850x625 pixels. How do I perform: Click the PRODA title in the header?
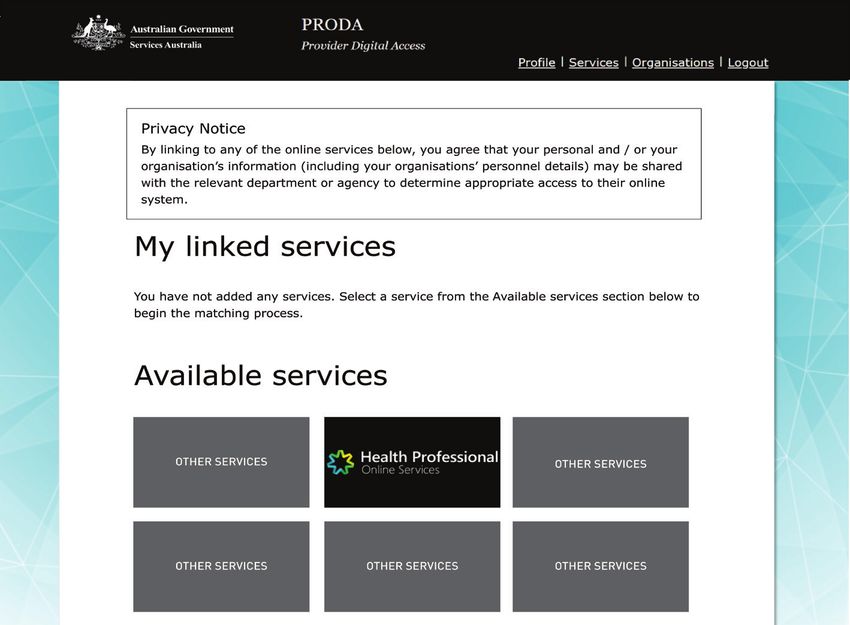[x=332, y=25]
